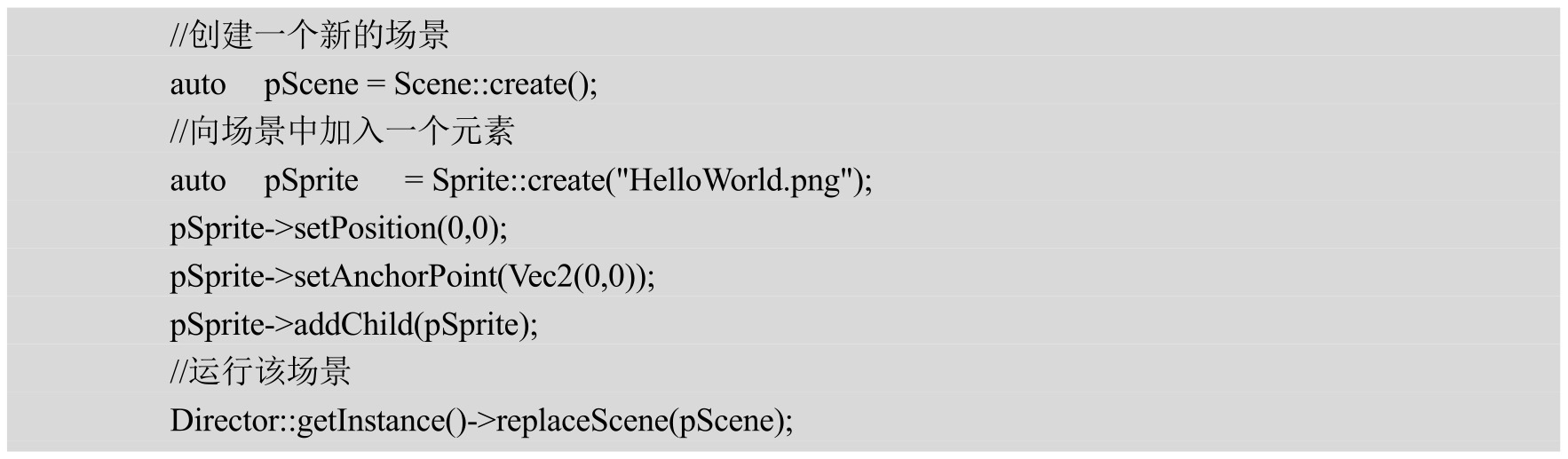This screenshot has width=1568, height=459.
Task: Click the pSprite variable declaration
Action: (x=311, y=180)
